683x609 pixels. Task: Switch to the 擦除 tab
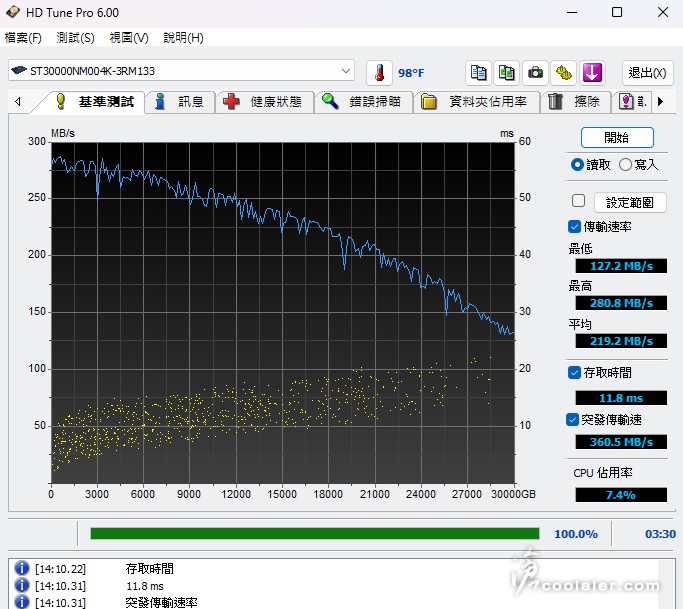coord(575,102)
